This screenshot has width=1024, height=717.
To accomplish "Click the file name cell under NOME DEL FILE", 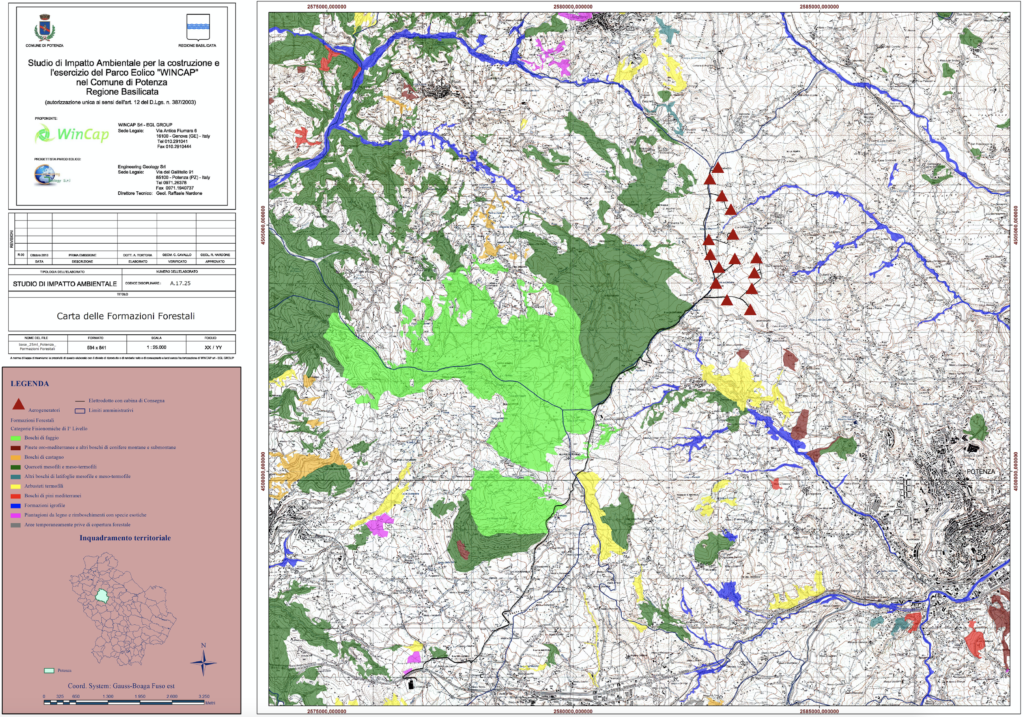I will click(37, 346).
